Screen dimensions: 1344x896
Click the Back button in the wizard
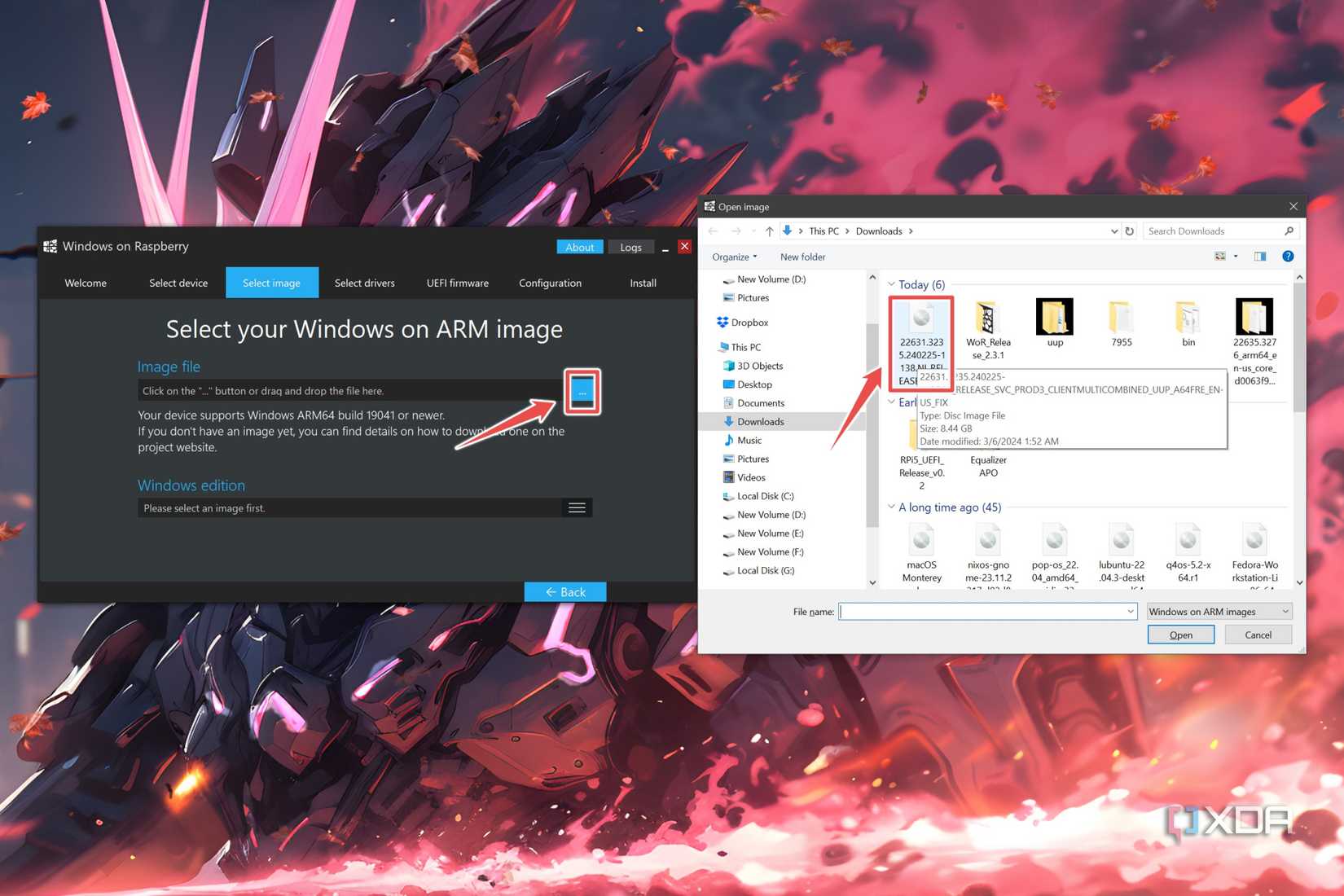click(x=565, y=592)
